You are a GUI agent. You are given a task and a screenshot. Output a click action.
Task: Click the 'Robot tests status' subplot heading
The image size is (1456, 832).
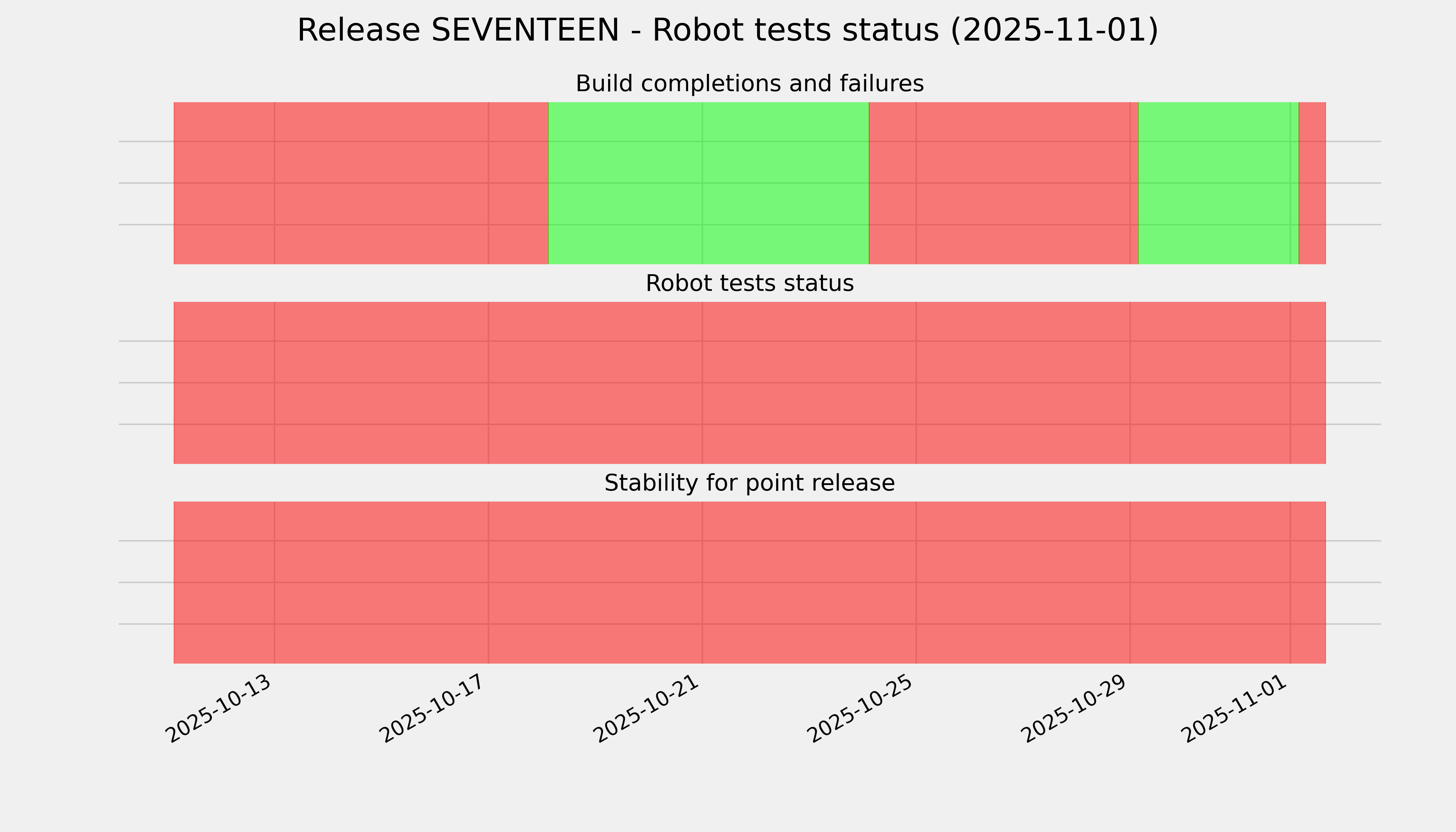pyautogui.click(x=749, y=284)
